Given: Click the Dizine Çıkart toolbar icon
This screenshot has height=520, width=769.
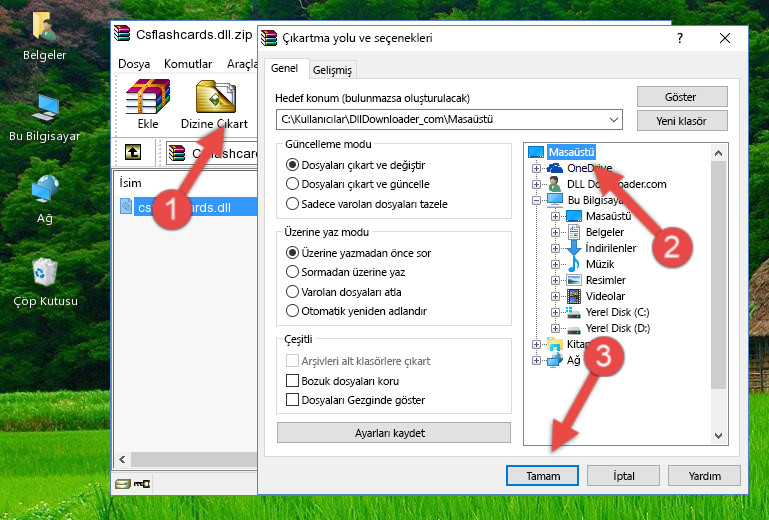Looking at the screenshot, I should (x=215, y=97).
